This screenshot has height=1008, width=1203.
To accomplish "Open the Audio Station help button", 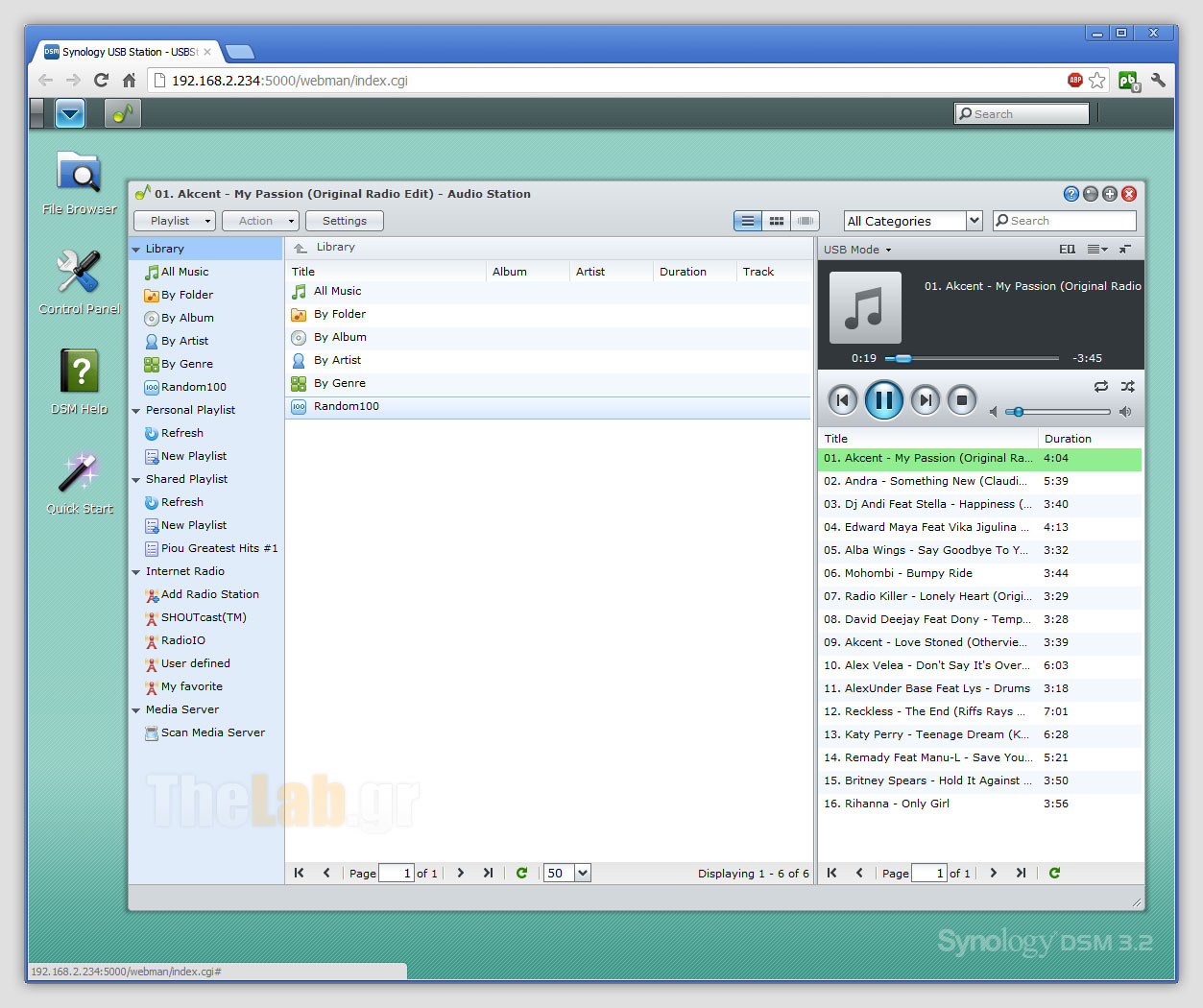I will (1071, 194).
